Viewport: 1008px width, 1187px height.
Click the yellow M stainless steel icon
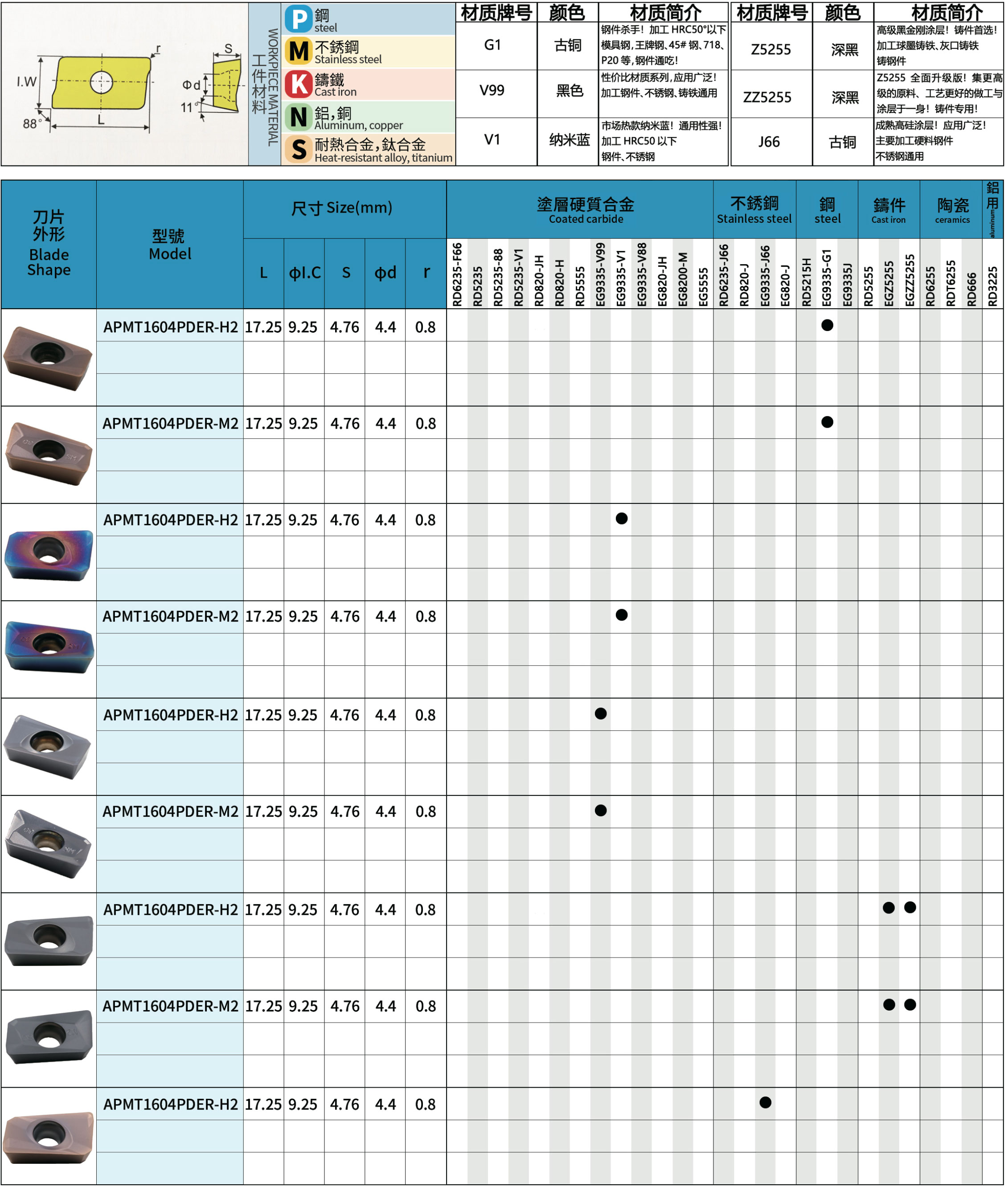pyautogui.click(x=298, y=51)
